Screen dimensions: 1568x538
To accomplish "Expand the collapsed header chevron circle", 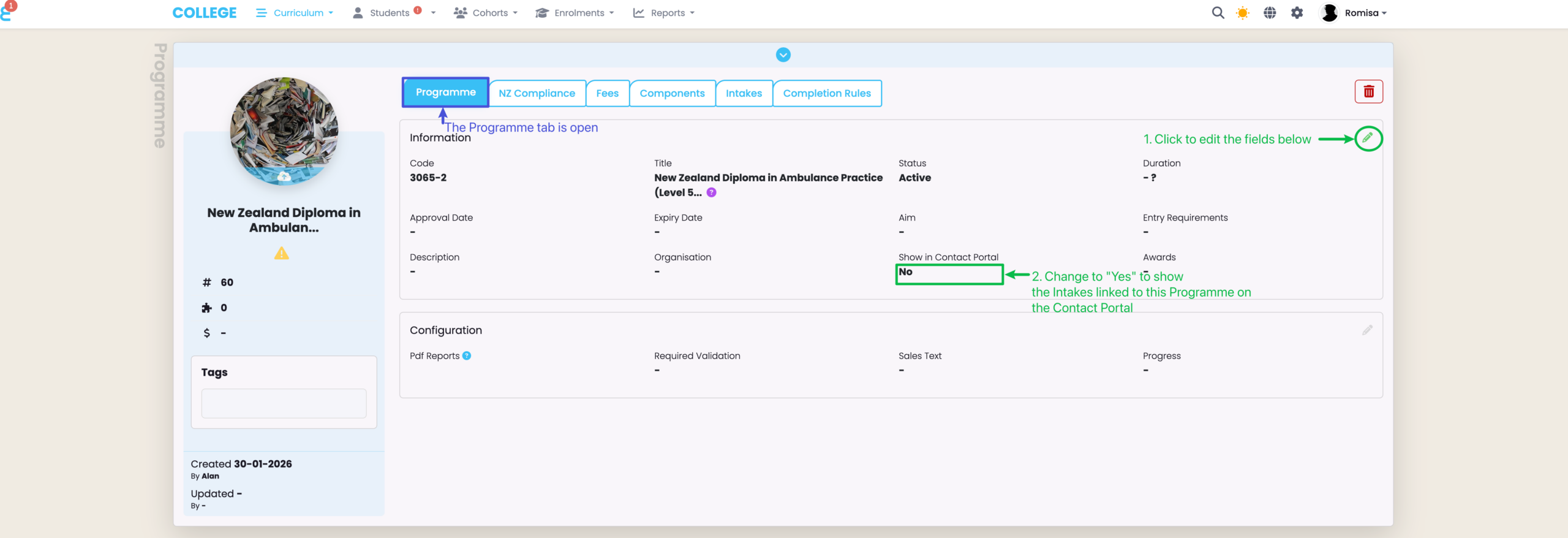I will click(x=783, y=55).
